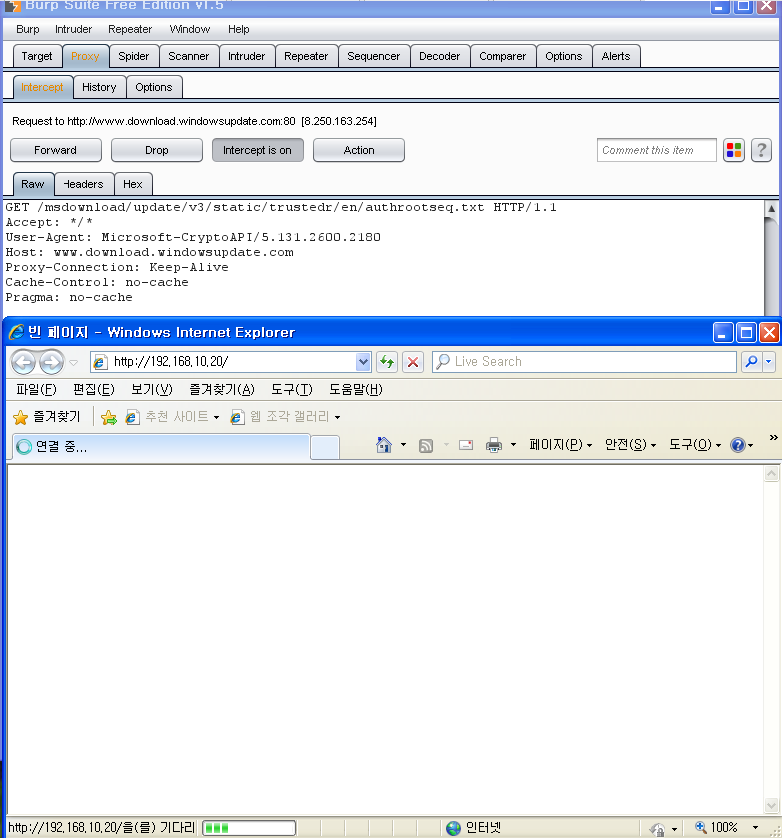Expand the print options dropdown arrow

(x=513, y=445)
